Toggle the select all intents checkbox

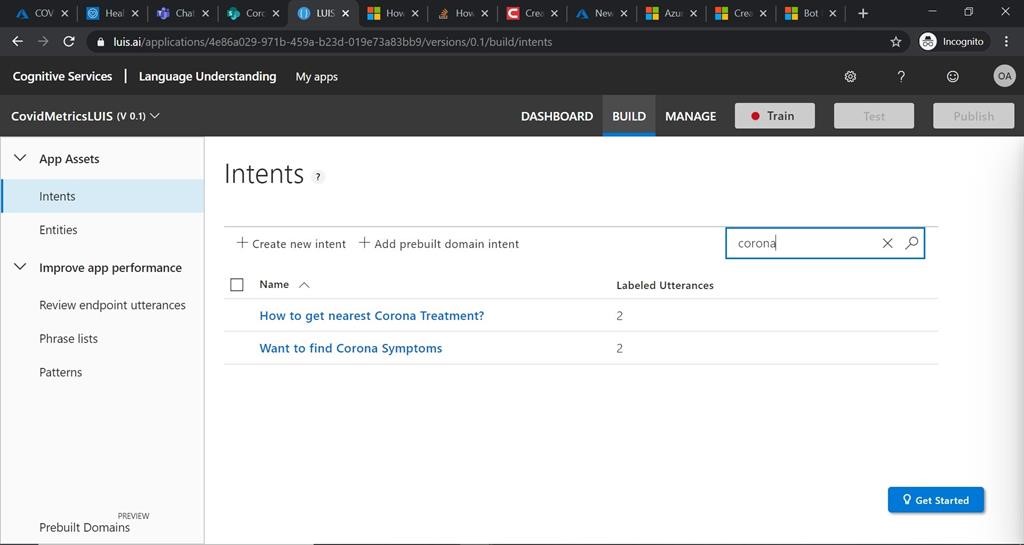pyautogui.click(x=237, y=285)
